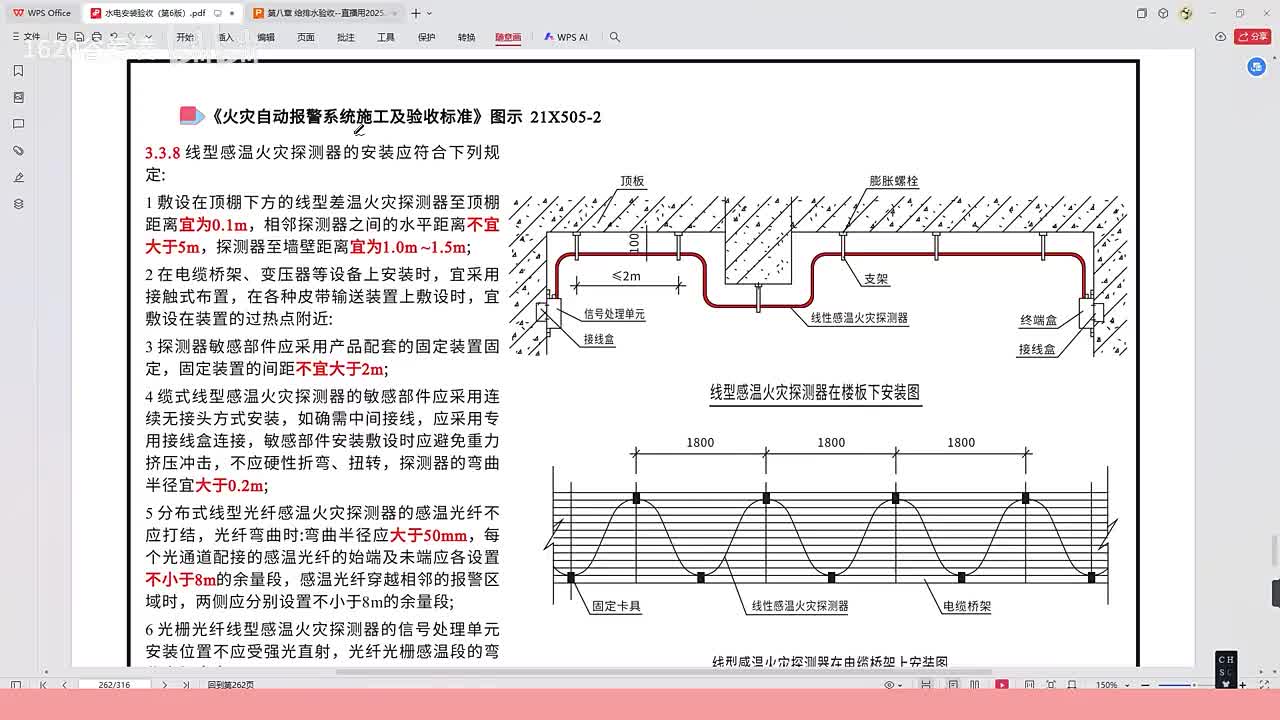1280x720 pixels.
Task: Click the open folder icon in quick toolbar
Action: pos(61,37)
